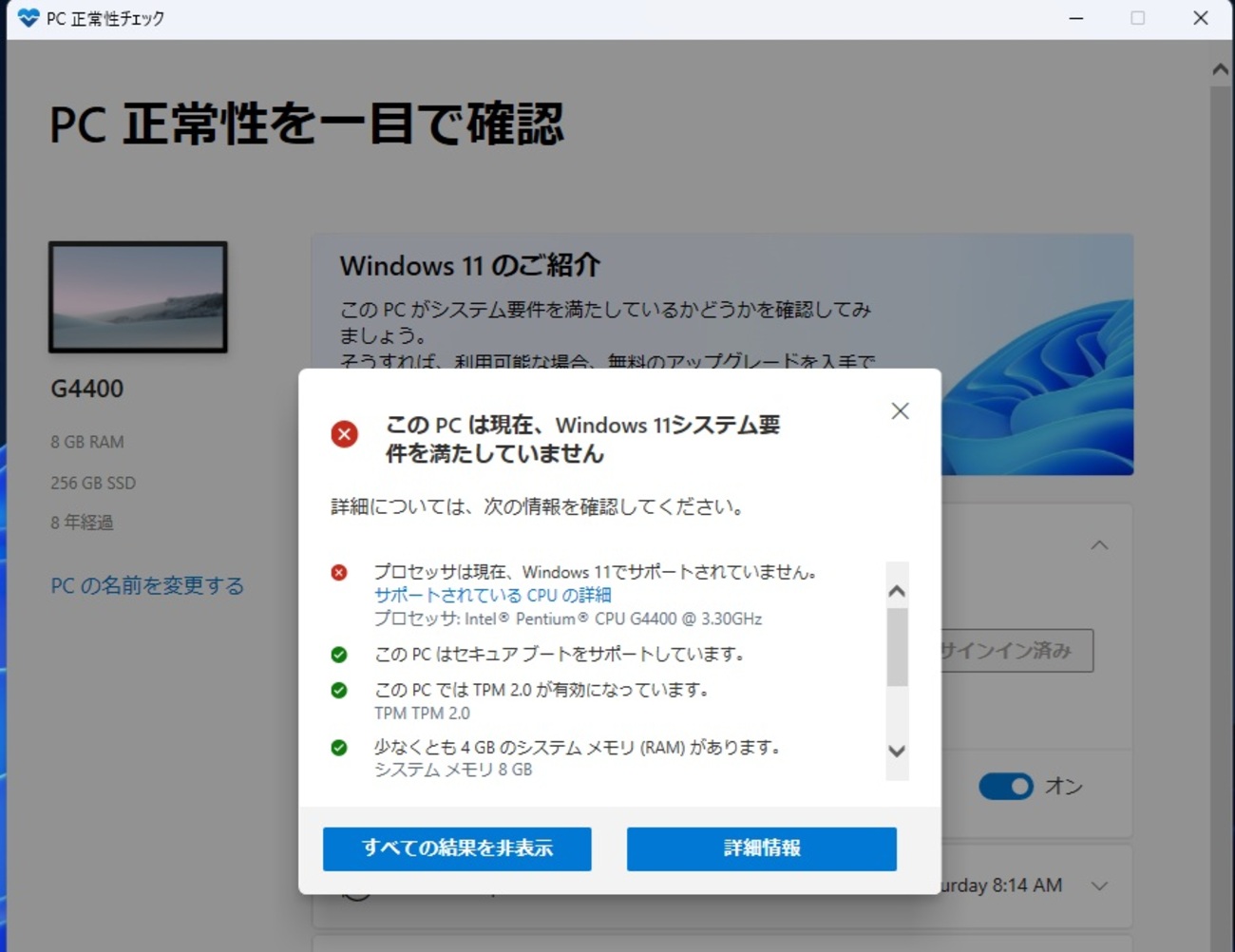Click the システム メモリ 8 GB text

pyautogui.click(x=453, y=770)
